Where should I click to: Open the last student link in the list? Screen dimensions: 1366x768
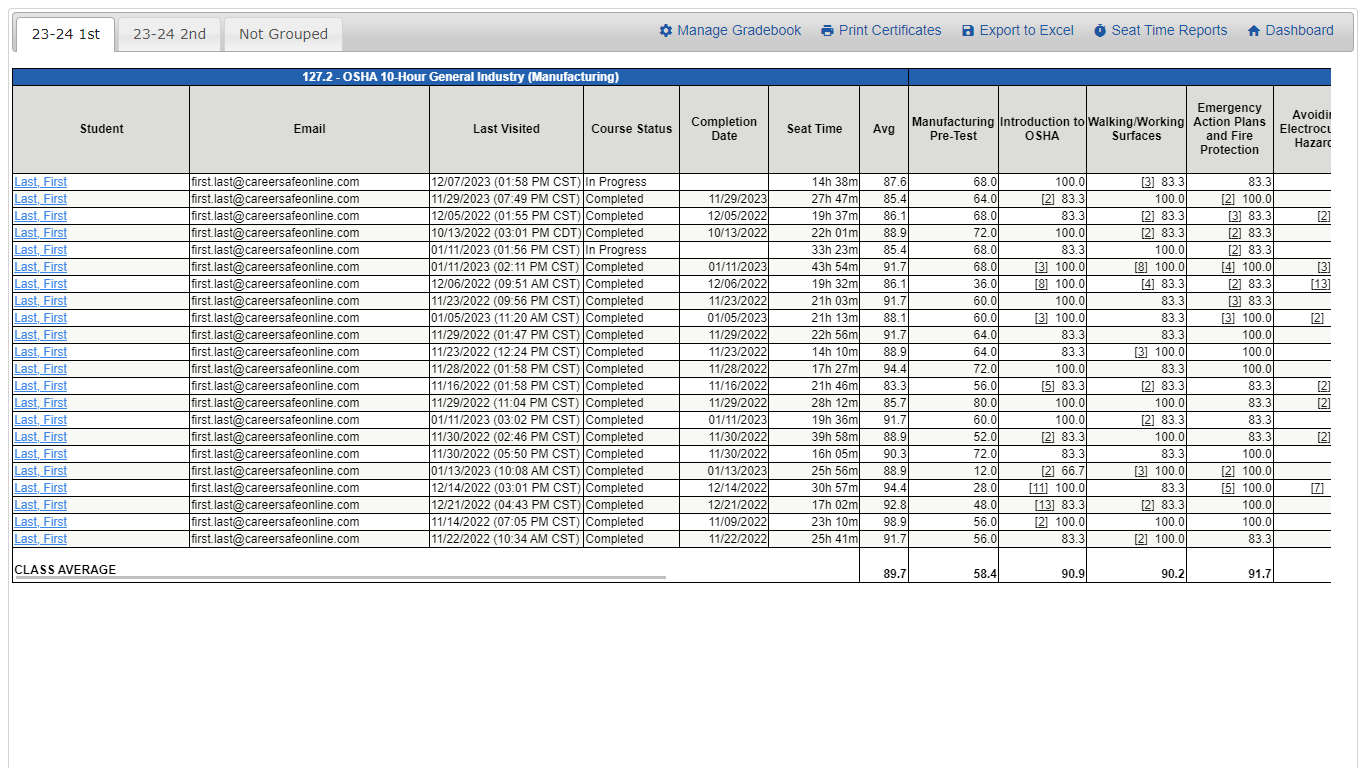coord(41,539)
